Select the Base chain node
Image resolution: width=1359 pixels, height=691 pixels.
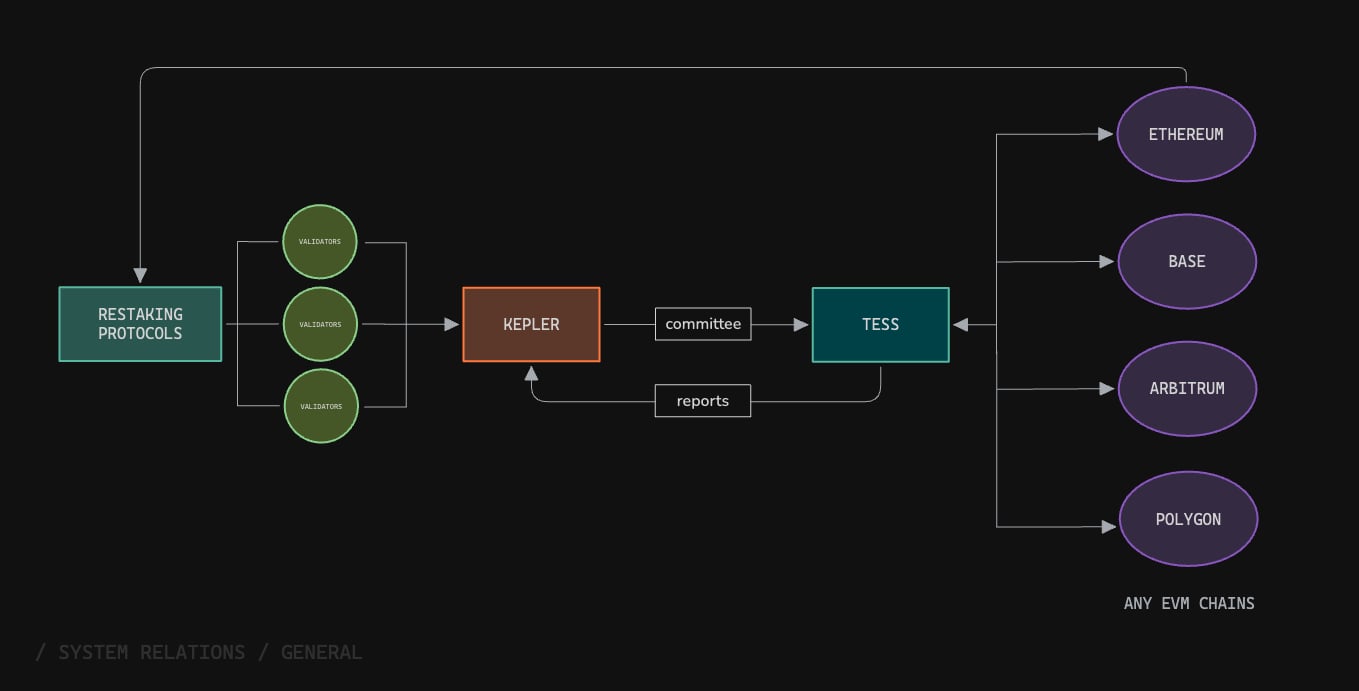coord(1187,261)
